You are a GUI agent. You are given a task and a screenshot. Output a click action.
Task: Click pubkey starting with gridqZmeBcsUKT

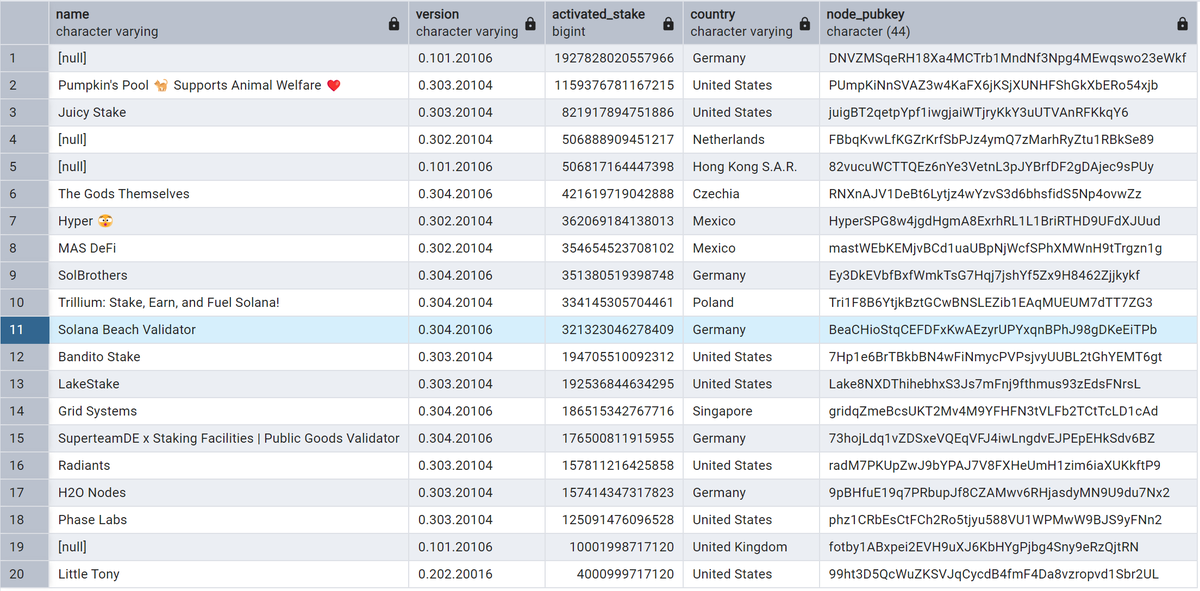[x=1008, y=411]
